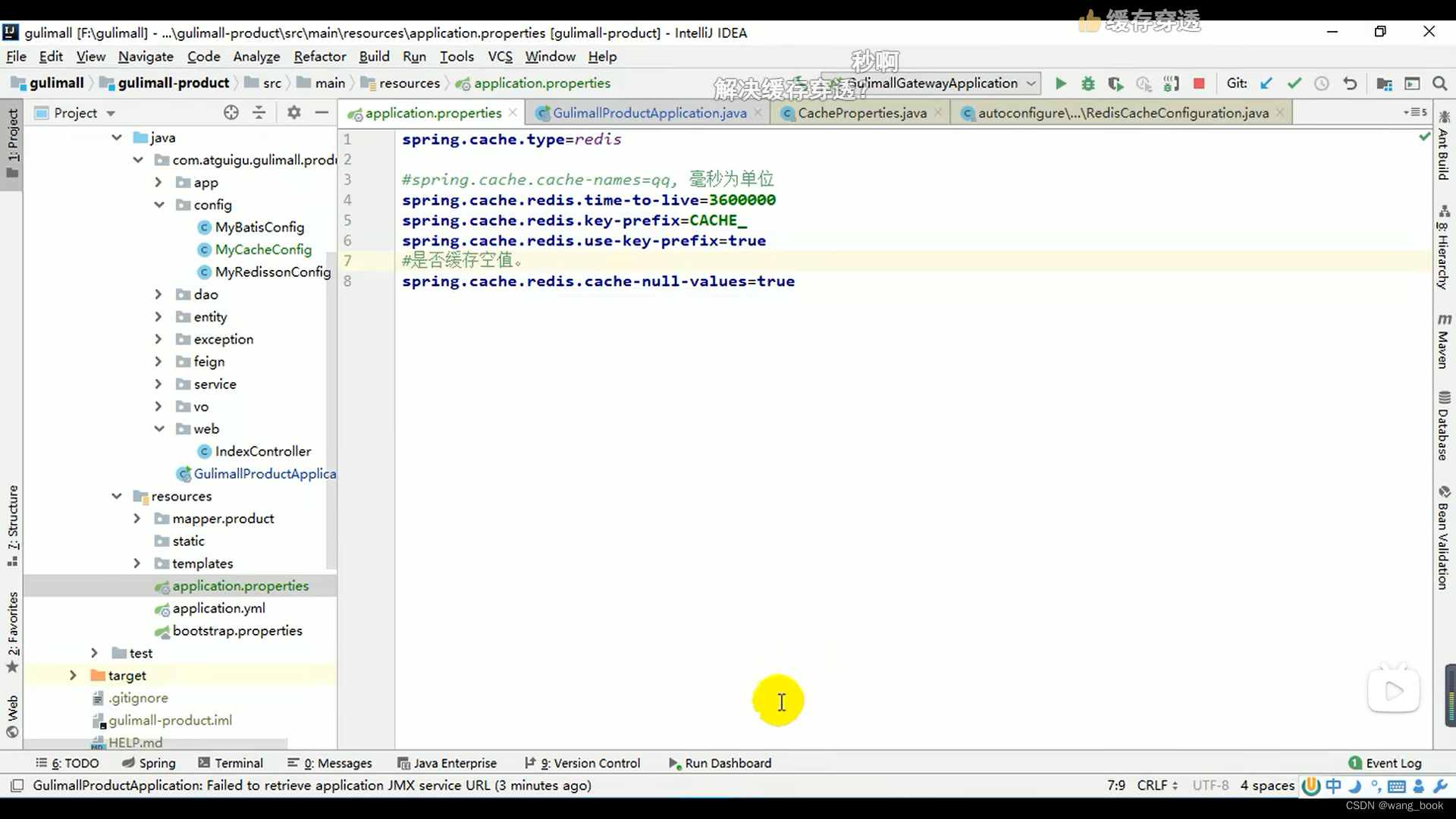Open the Terminal tool window
Viewport: 1456px width, 819px height.
point(231,763)
